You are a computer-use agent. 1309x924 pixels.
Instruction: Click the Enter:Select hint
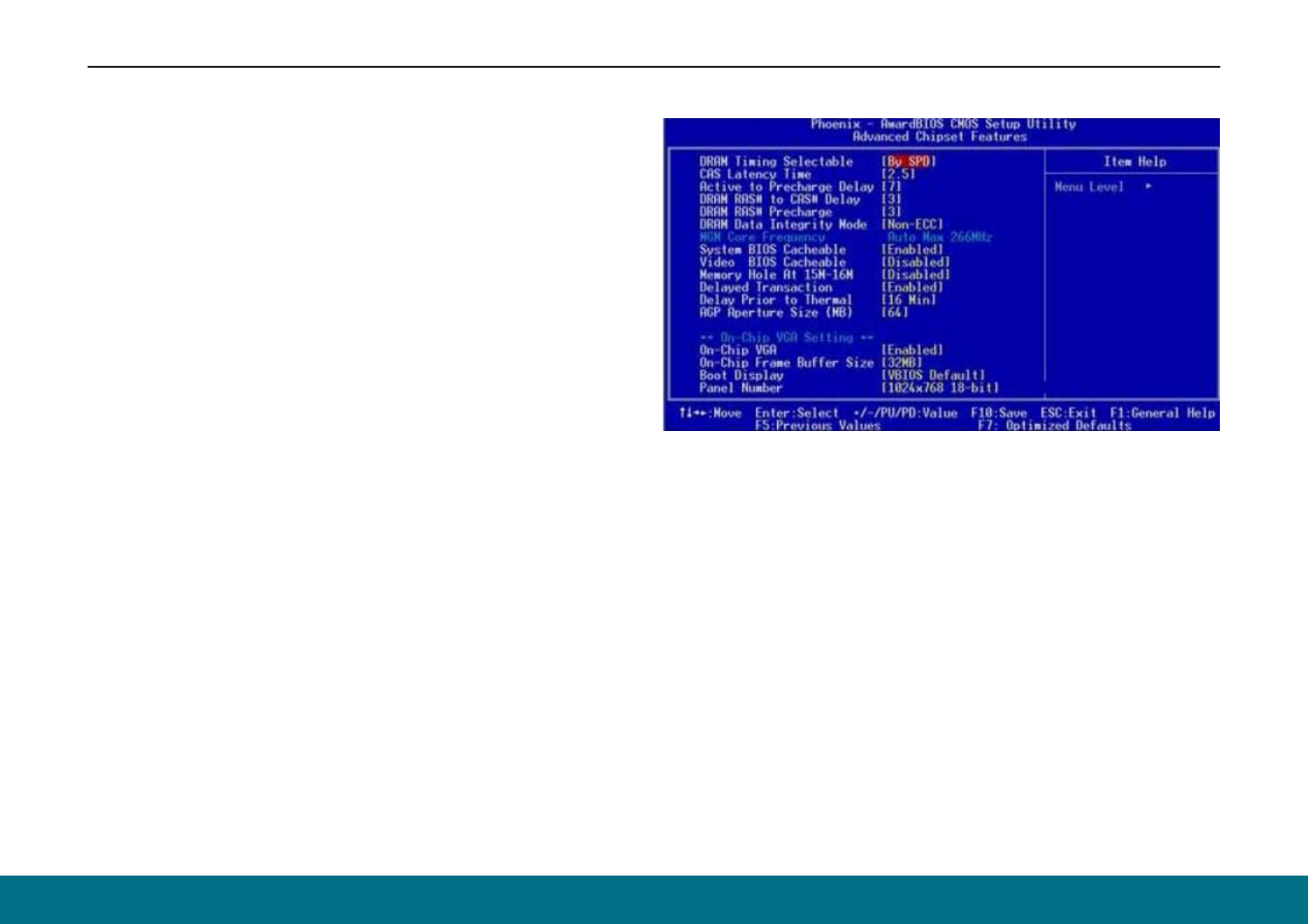(x=796, y=414)
